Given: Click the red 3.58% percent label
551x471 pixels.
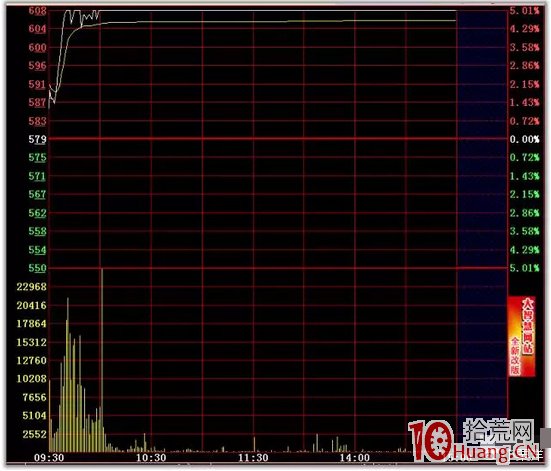Looking at the screenshot, I should (x=524, y=47).
